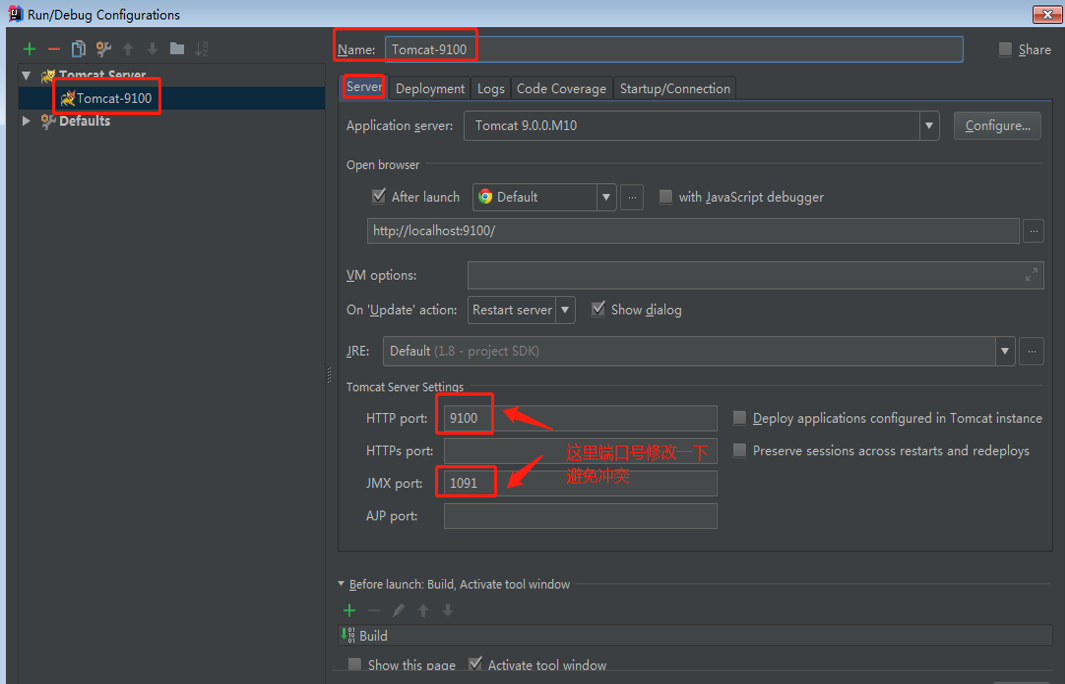
Task: Edit the JMX port field 1091
Action: [581, 483]
